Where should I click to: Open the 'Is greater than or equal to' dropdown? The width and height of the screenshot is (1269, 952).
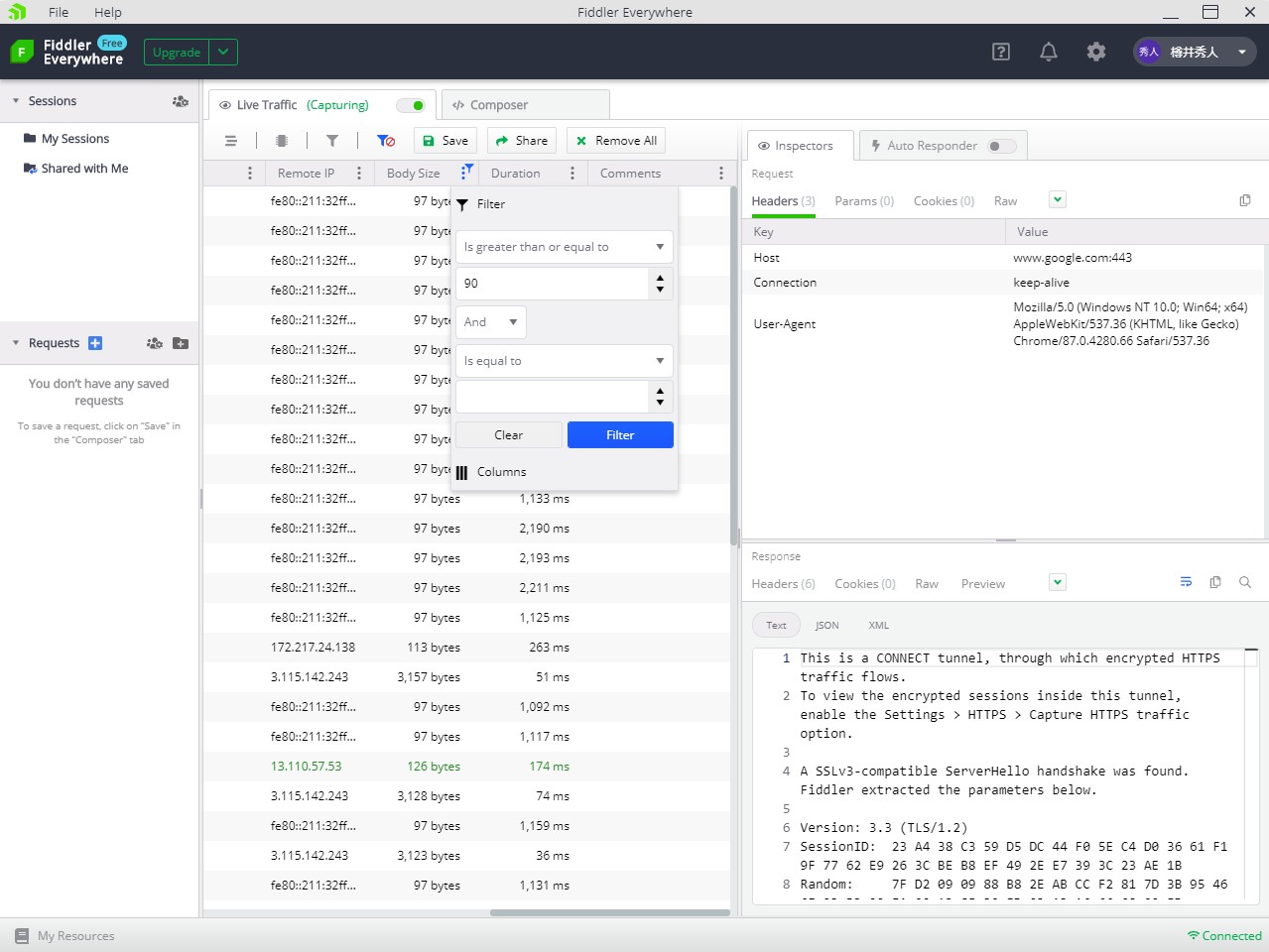(564, 246)
